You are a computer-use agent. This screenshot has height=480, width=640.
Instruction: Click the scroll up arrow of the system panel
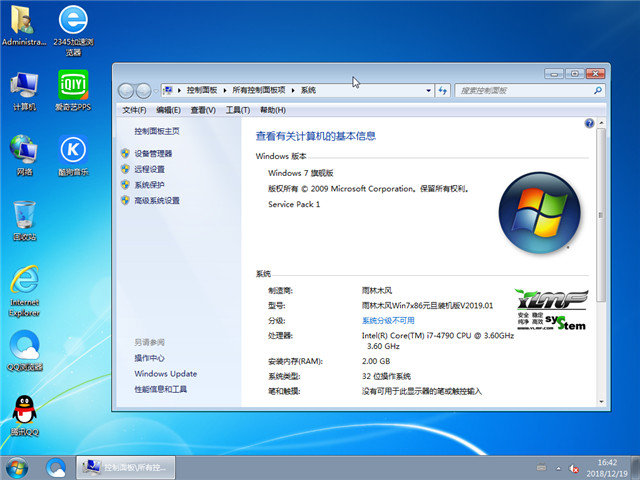pos(601,123)
